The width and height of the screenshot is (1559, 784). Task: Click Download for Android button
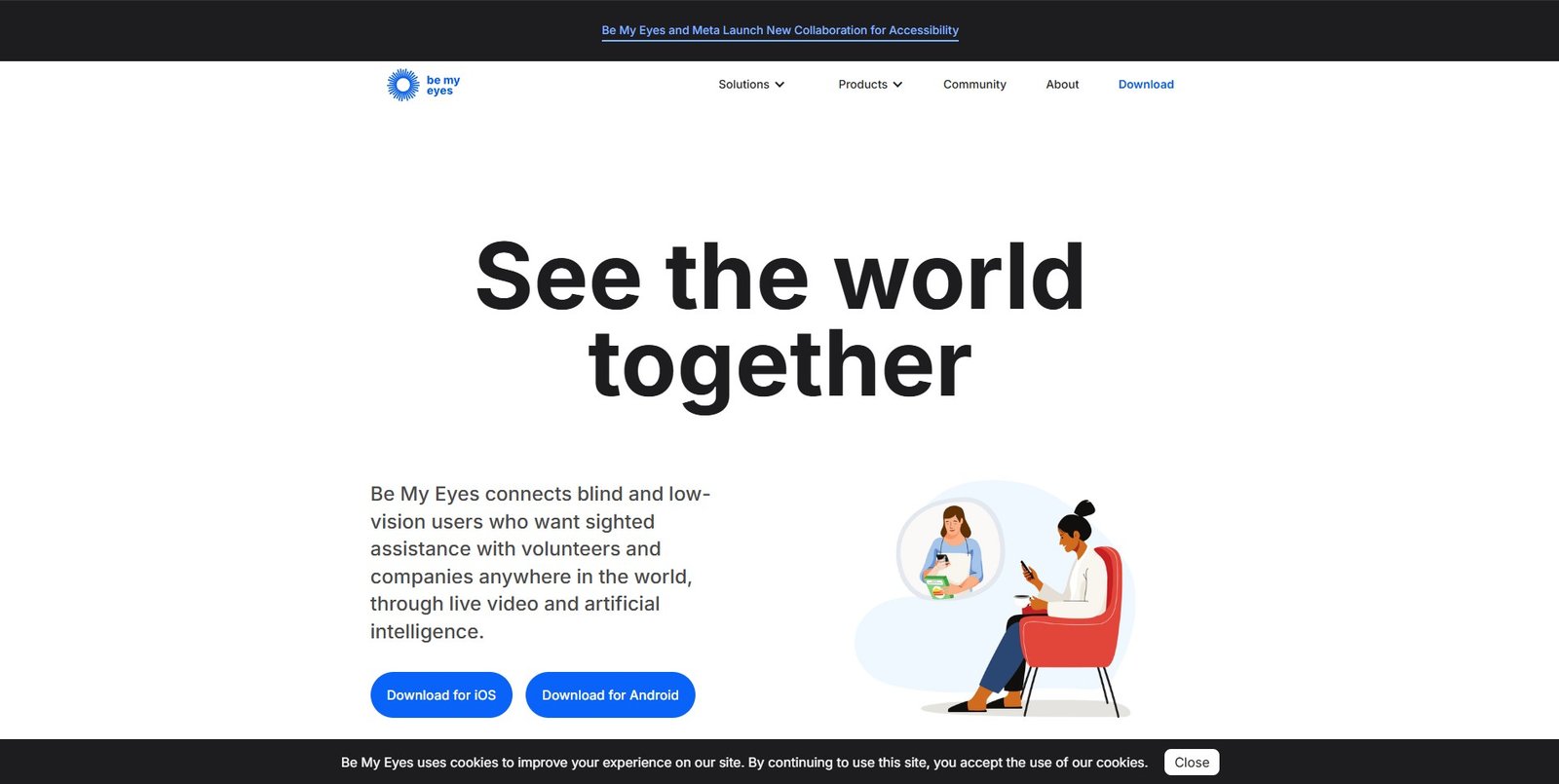pyautogui.click(x=610, y=695)
